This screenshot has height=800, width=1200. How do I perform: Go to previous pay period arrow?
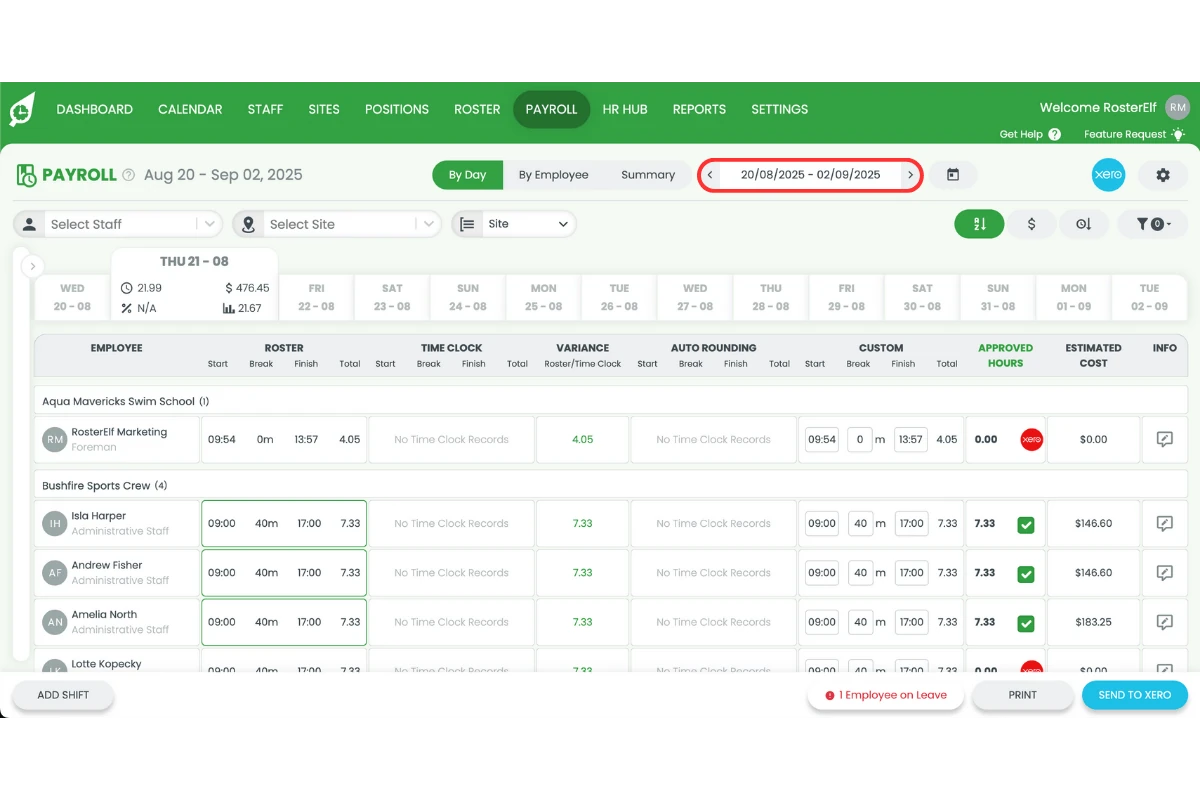coord(710,175)
